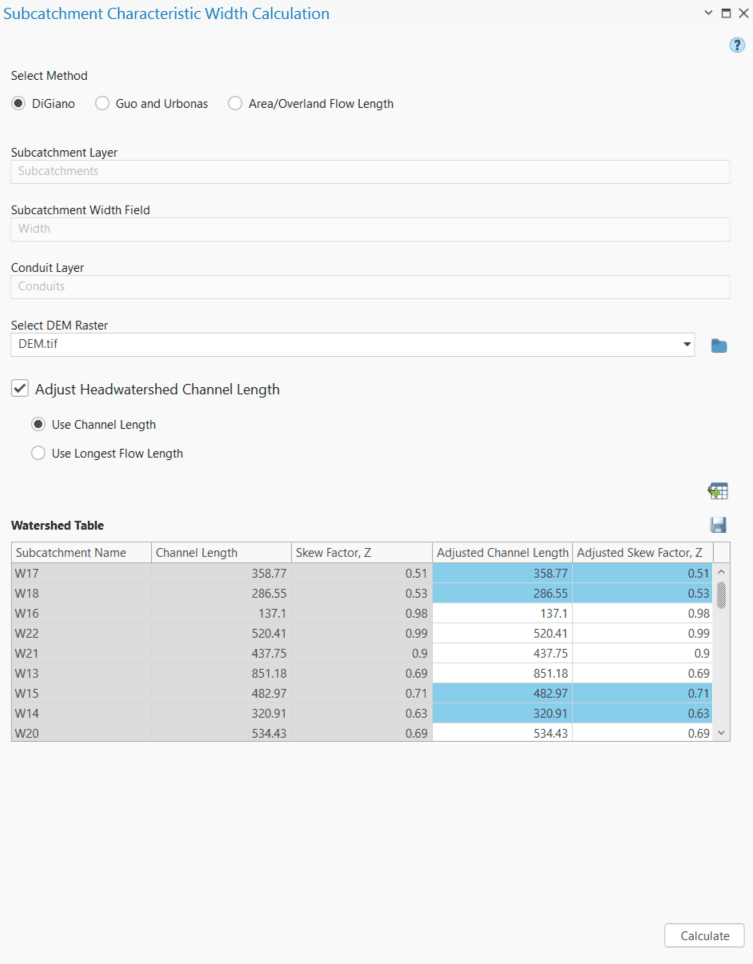Click the Subcatchment Layer input field
Image resolution: width=753 pixels, height=964 pixels.
tap(369, 171)
